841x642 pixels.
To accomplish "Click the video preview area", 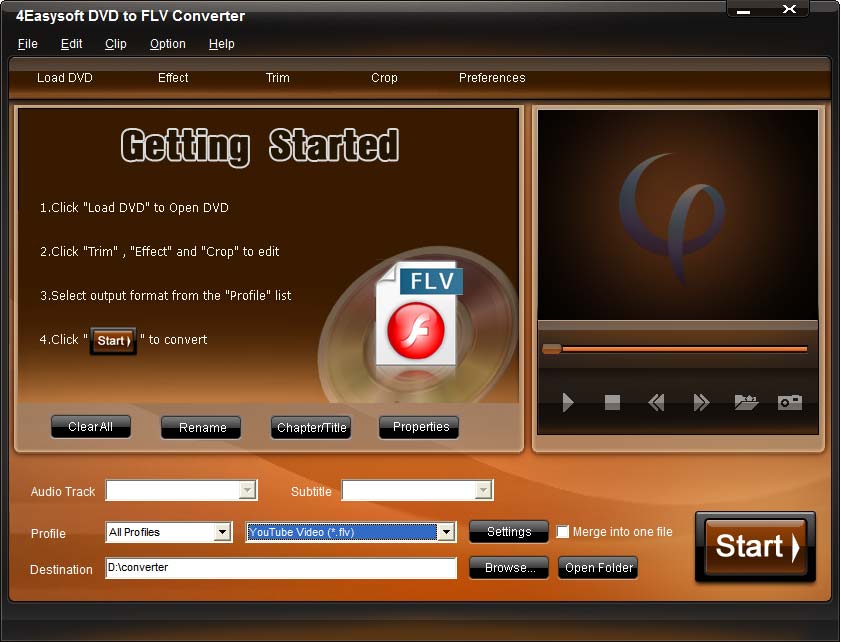I will pos(678,216).
